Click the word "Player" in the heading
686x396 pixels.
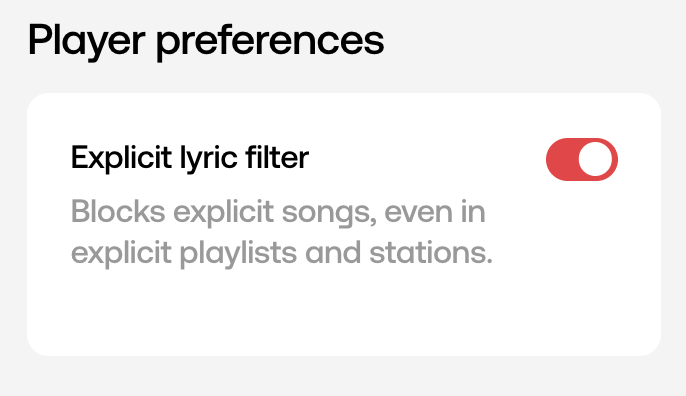pyautogui.click(x=86, y=42)
